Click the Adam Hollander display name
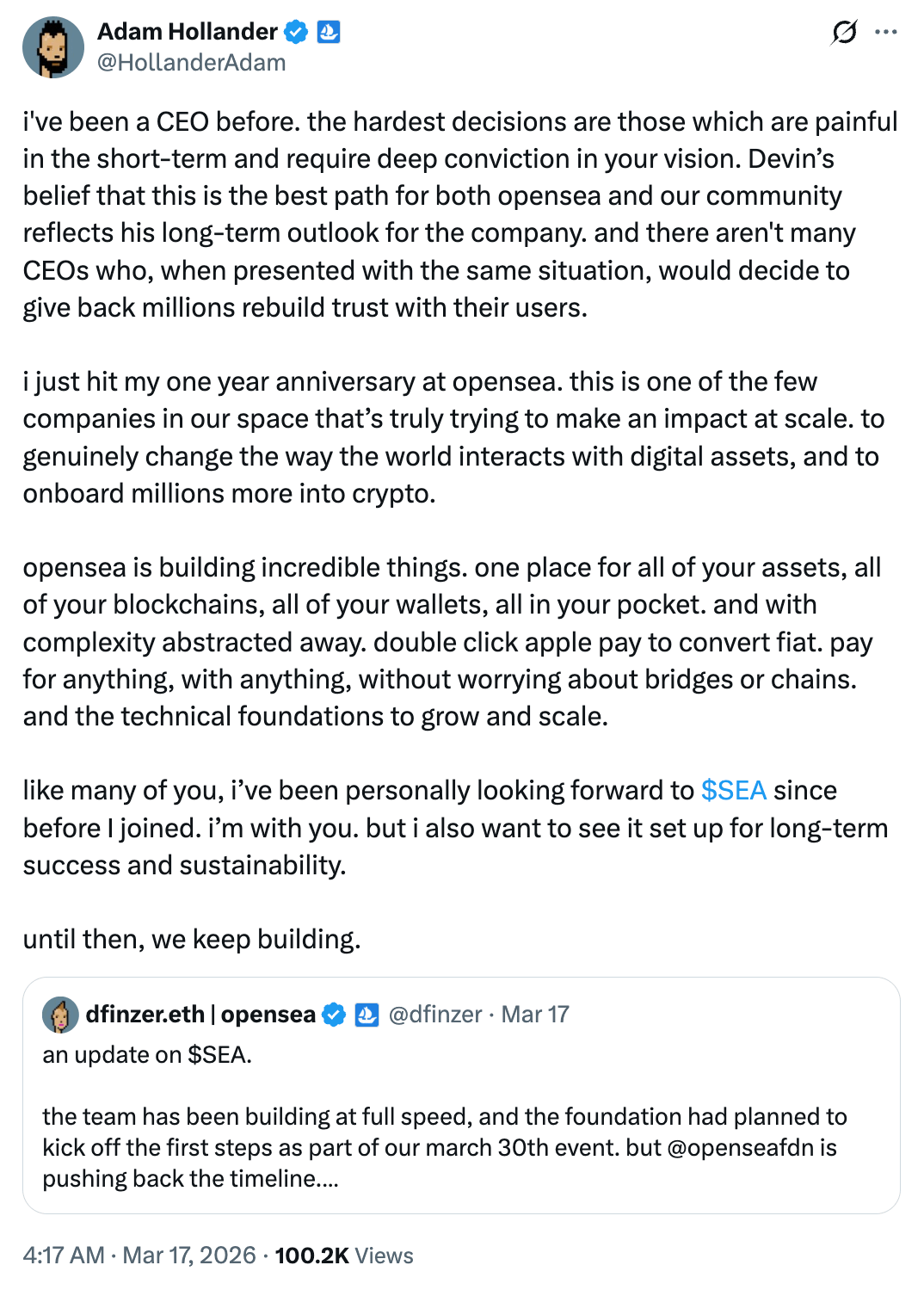This screenshot has height=1296, width=924. tap(187, 32)
